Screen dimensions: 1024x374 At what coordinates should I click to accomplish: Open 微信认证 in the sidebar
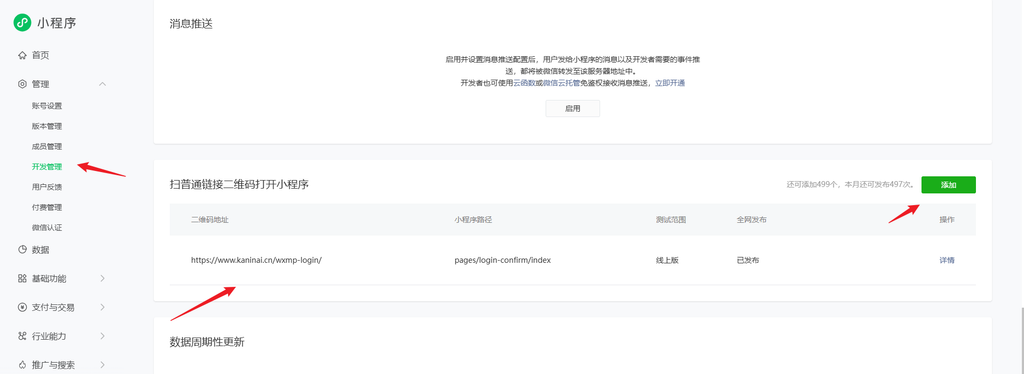pos(47,228)
